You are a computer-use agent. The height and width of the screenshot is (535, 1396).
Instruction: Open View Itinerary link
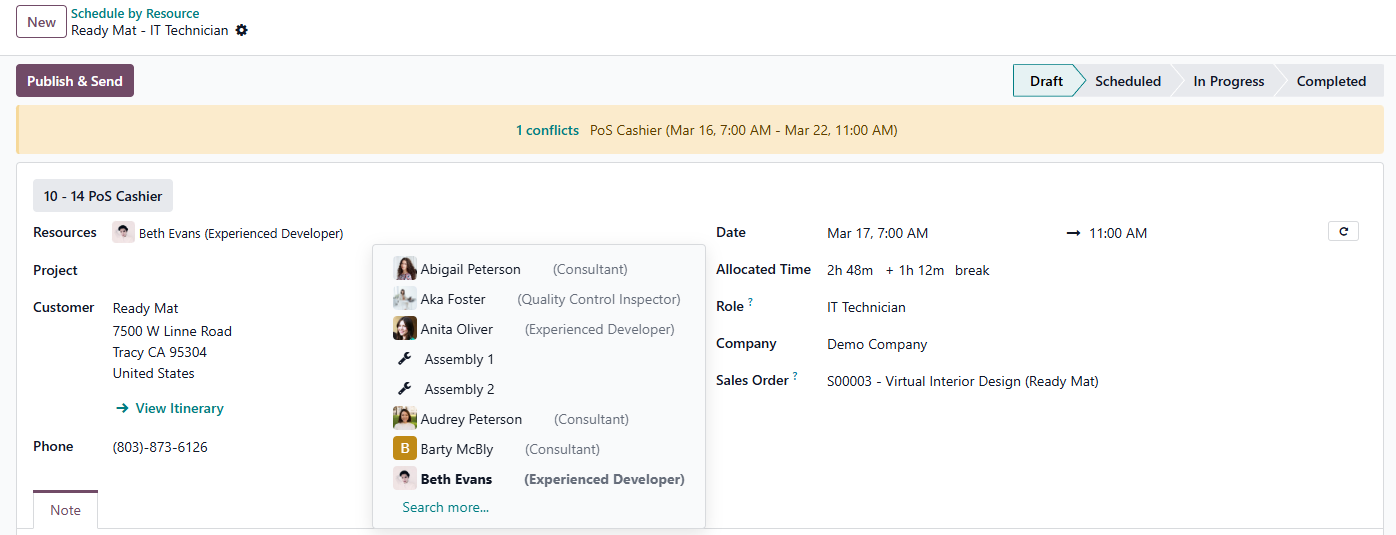click(179, 408)
